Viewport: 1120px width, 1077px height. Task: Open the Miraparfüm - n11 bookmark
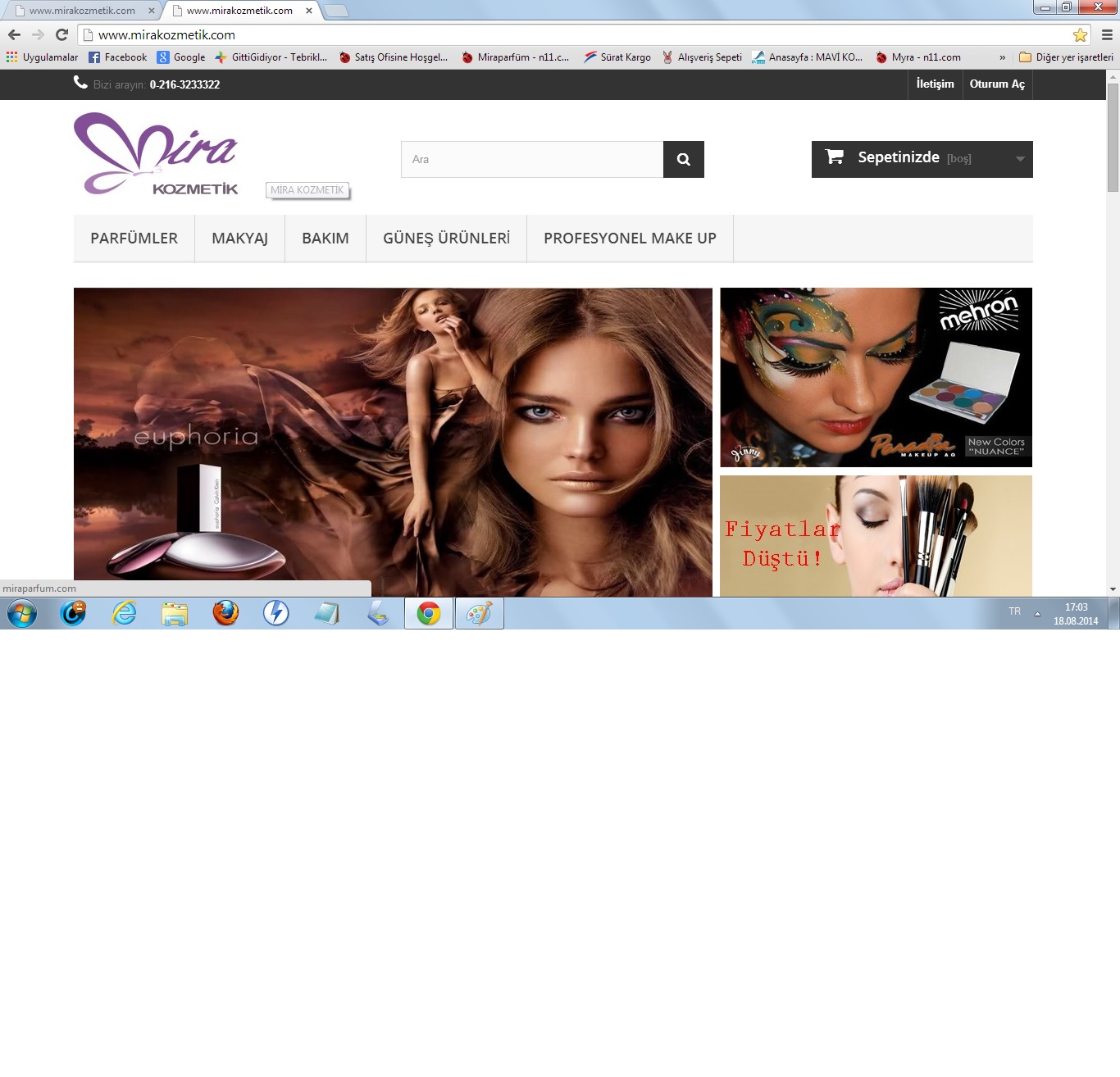tap(515, 57)
